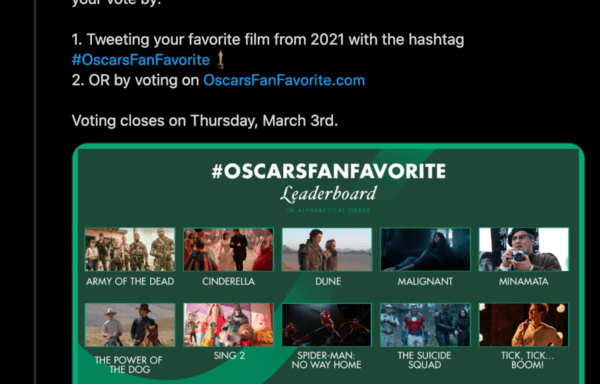Visit OscarsFanFavorite.com link
The width and height of the screenshot is (600, 384).
tap(284, 80)
